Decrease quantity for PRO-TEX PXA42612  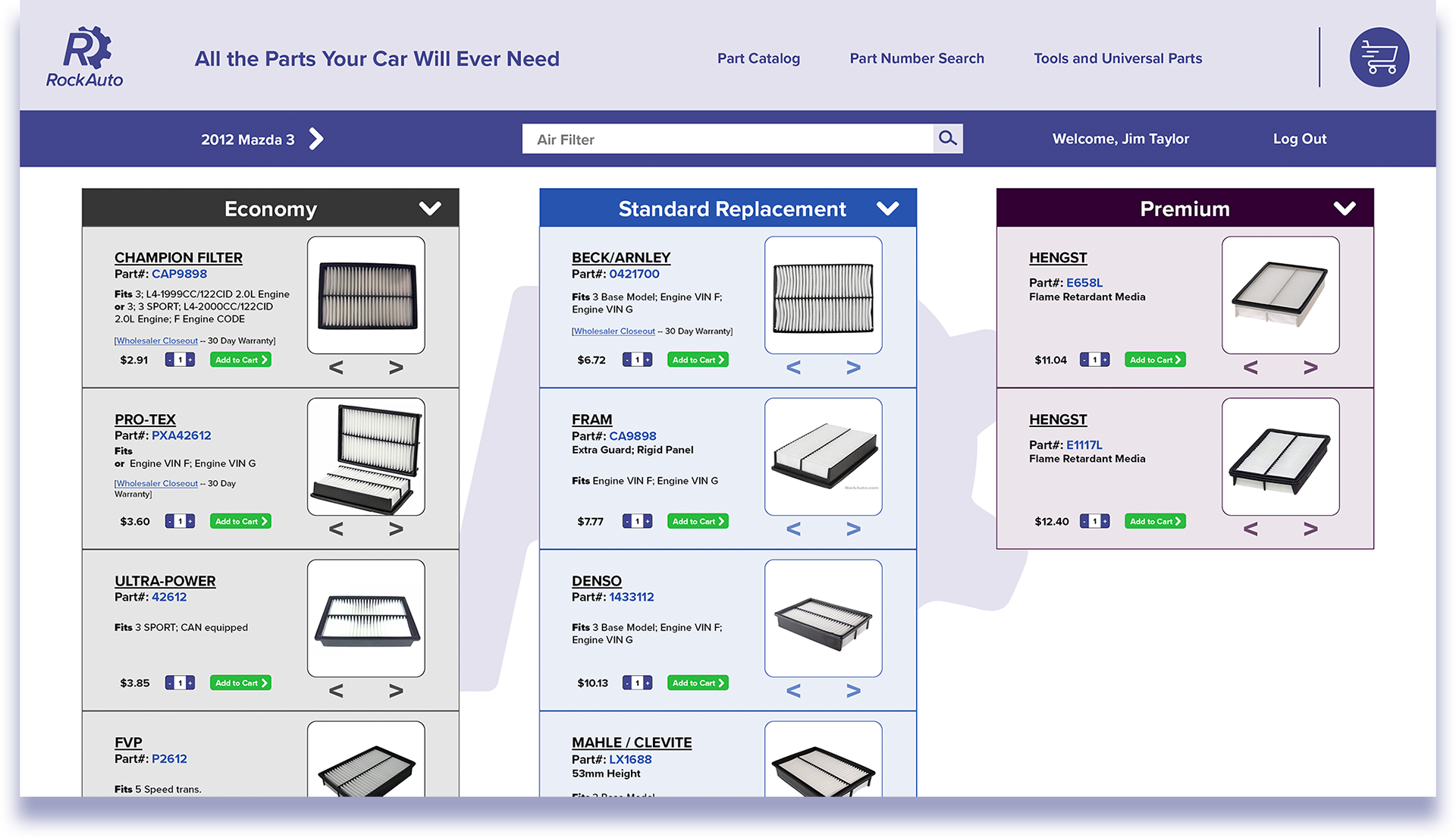[x=170, y=521]
